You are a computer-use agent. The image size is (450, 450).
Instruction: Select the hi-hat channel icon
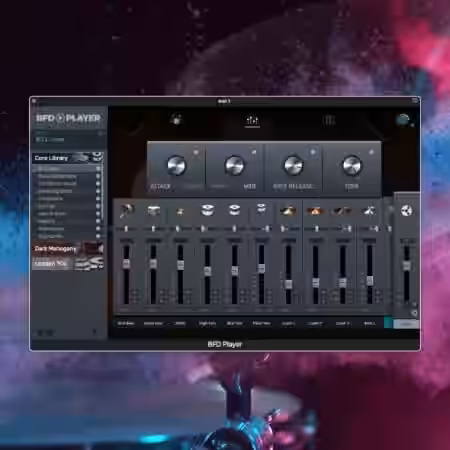180,211
